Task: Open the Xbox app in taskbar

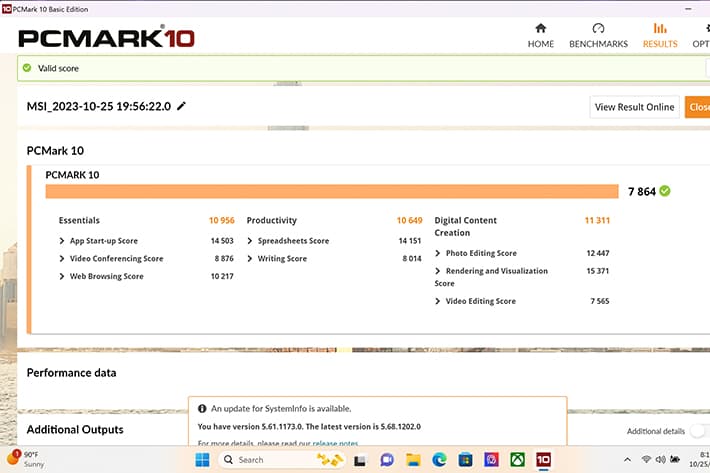Action: tap(518, 460)
